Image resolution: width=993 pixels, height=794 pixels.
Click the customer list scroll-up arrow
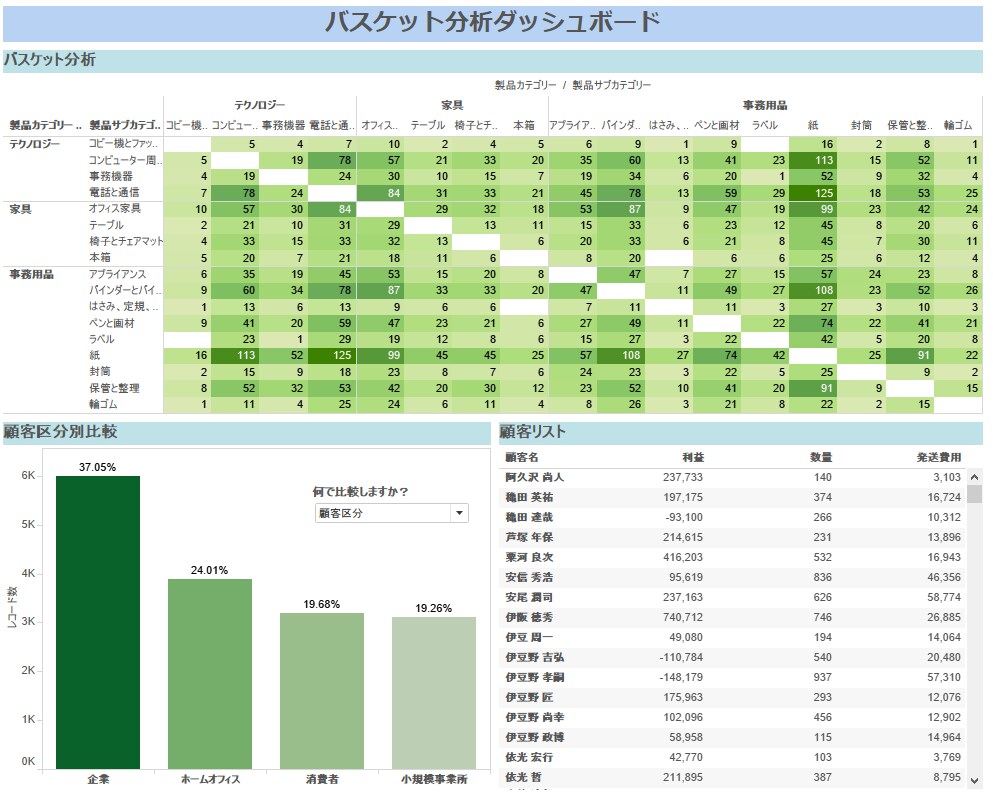tap(975, 477)
